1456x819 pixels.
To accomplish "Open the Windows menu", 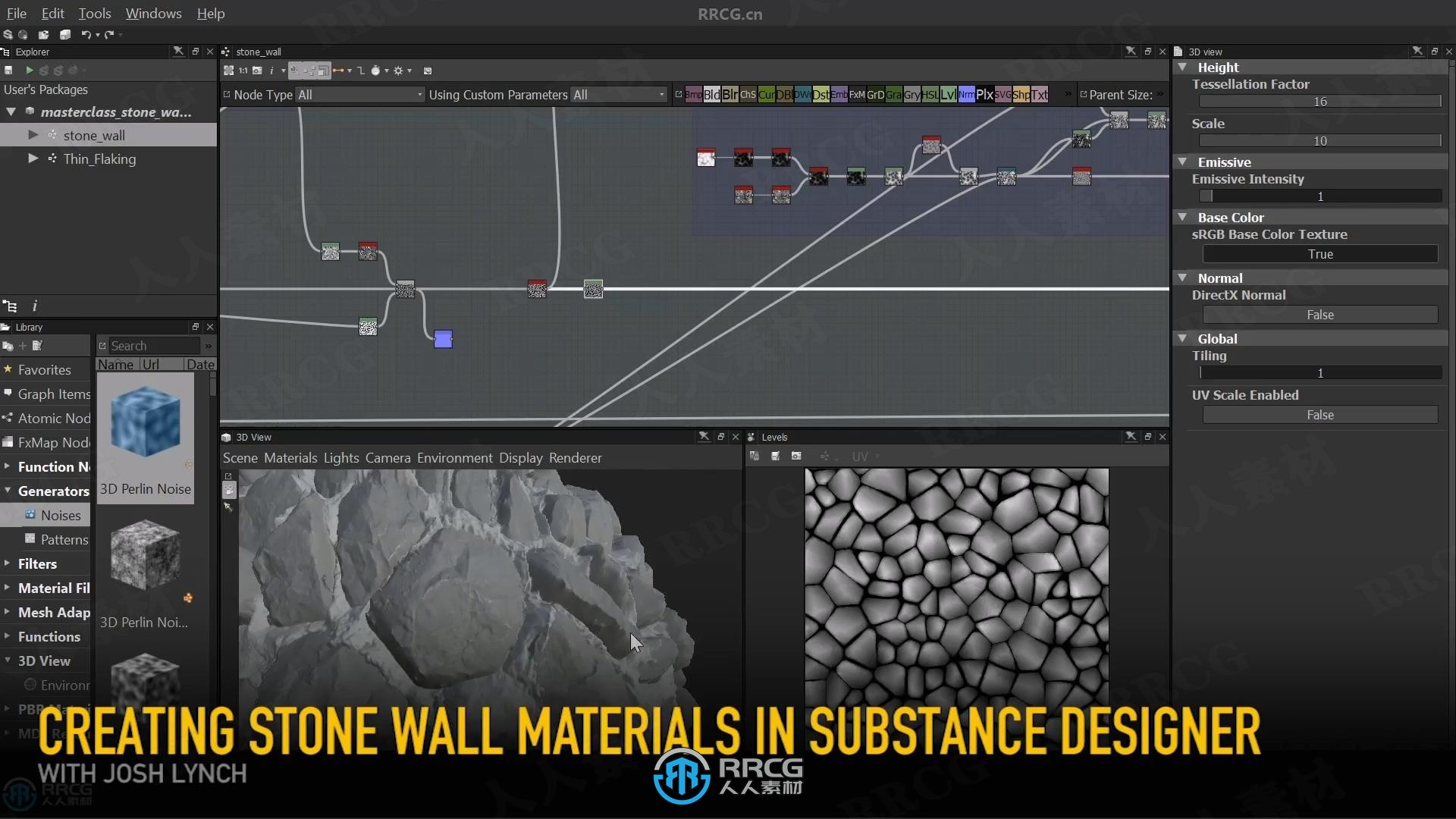I will click(153, 14).
